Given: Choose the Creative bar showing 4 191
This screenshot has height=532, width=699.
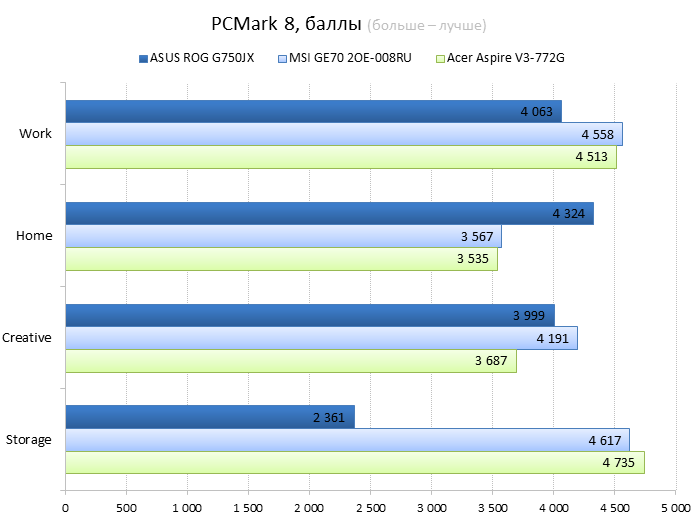Looking at the screenshot, I should coord(321,338).
